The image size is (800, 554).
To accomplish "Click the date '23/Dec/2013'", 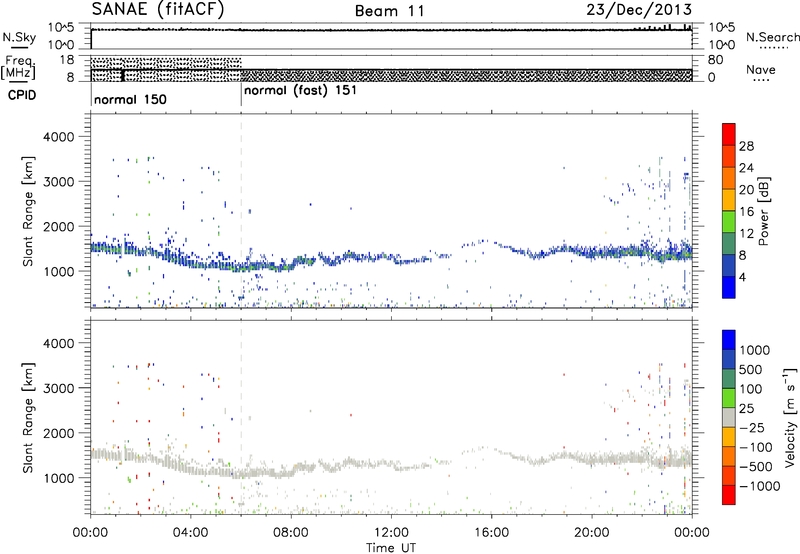I will (x=639, y=9).
